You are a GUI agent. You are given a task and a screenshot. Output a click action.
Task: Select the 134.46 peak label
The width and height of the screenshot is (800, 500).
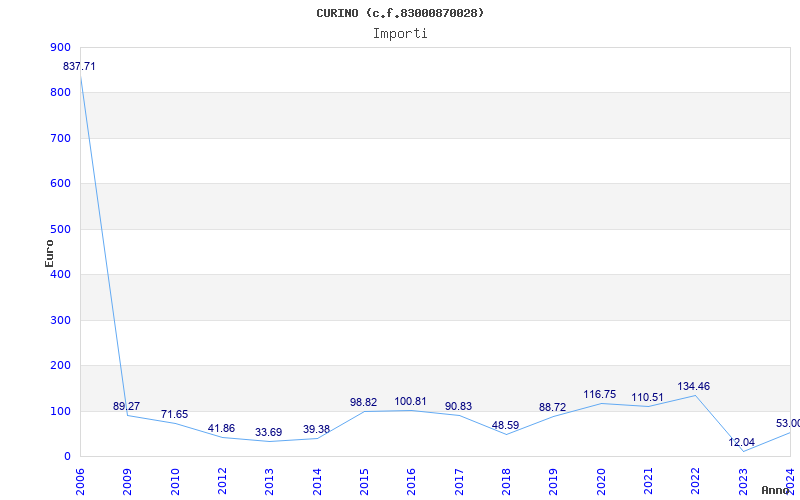[x=693, y=386]
